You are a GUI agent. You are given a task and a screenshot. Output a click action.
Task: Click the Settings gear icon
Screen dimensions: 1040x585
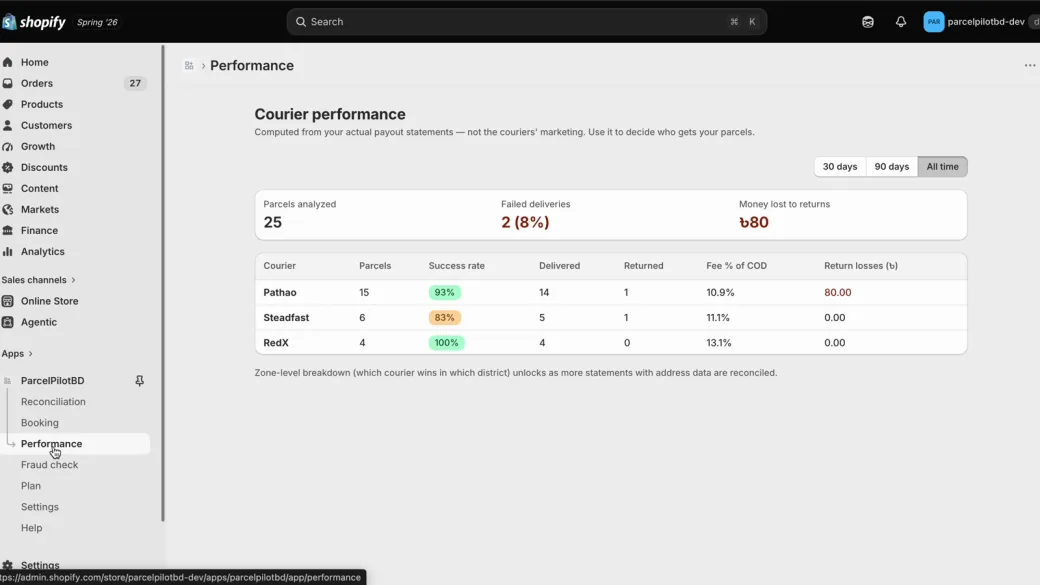pos(8,566)
